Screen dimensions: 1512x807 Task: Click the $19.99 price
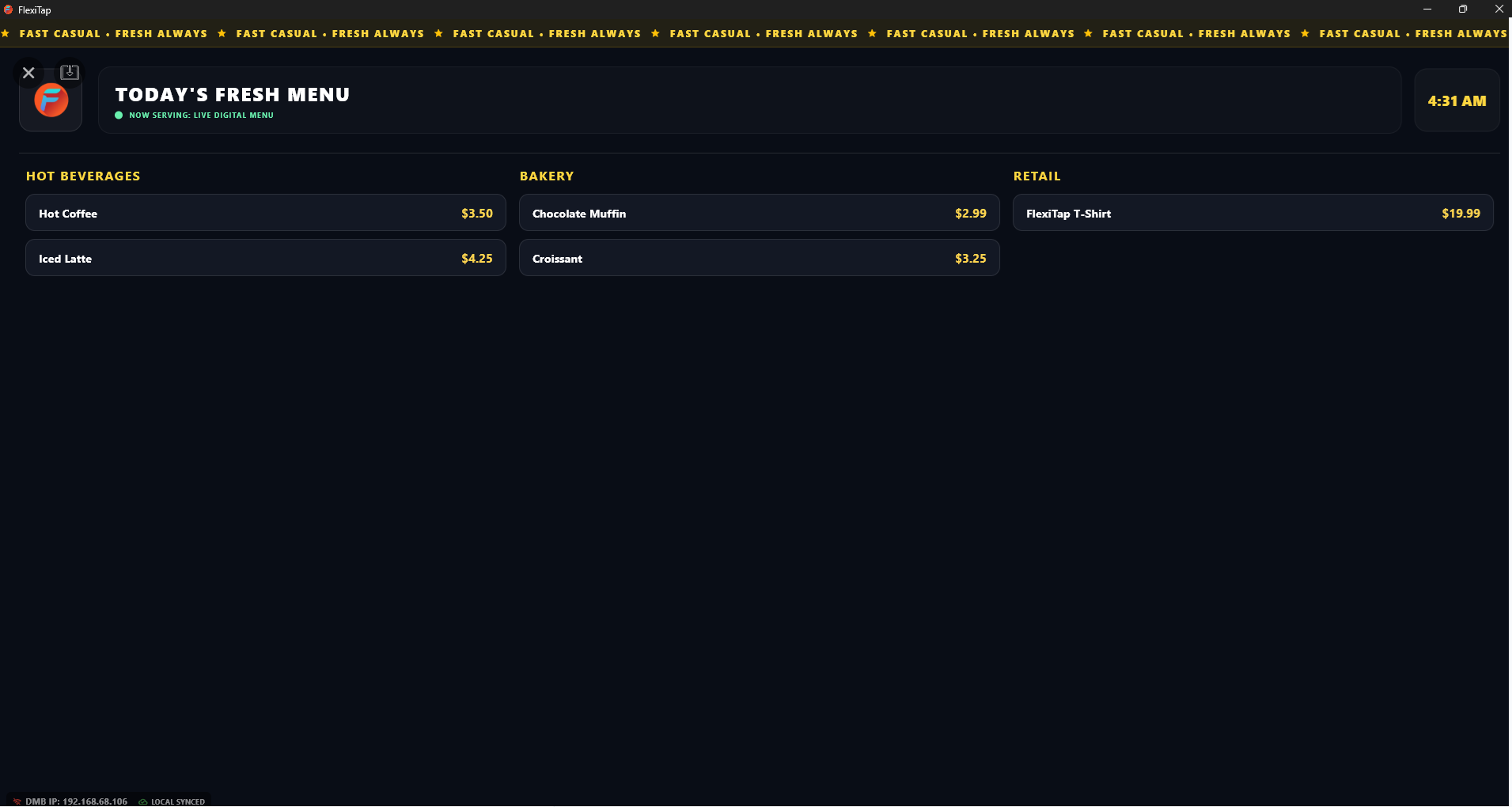tap(1461, 214)
